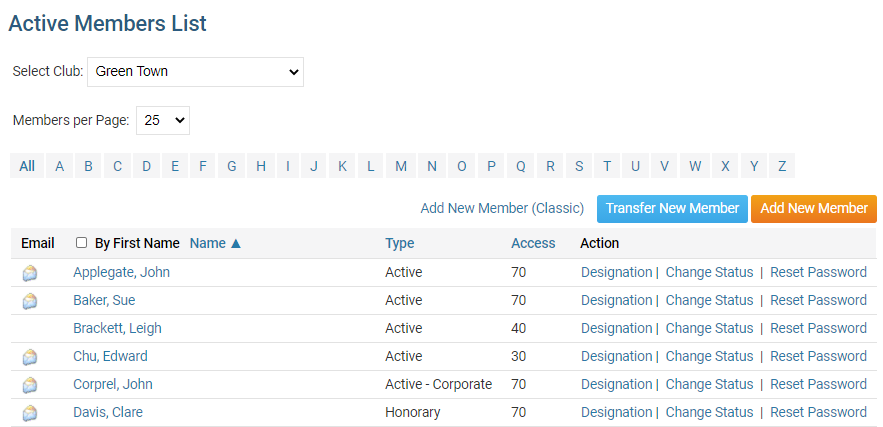
Task: Toggle the By First Name checkbox
Action: (82, 243)
